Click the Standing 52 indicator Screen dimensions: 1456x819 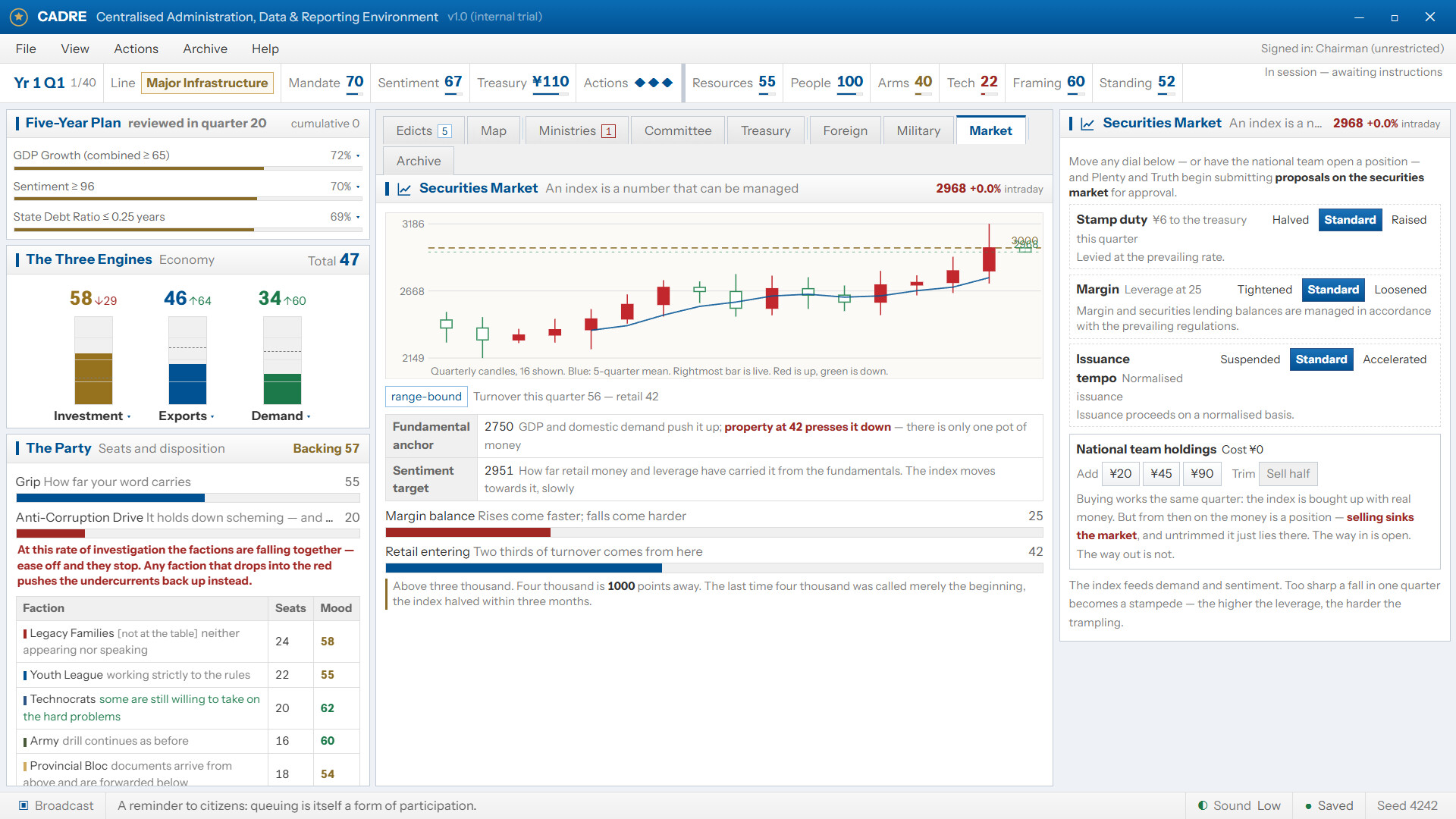(1137, 83)
